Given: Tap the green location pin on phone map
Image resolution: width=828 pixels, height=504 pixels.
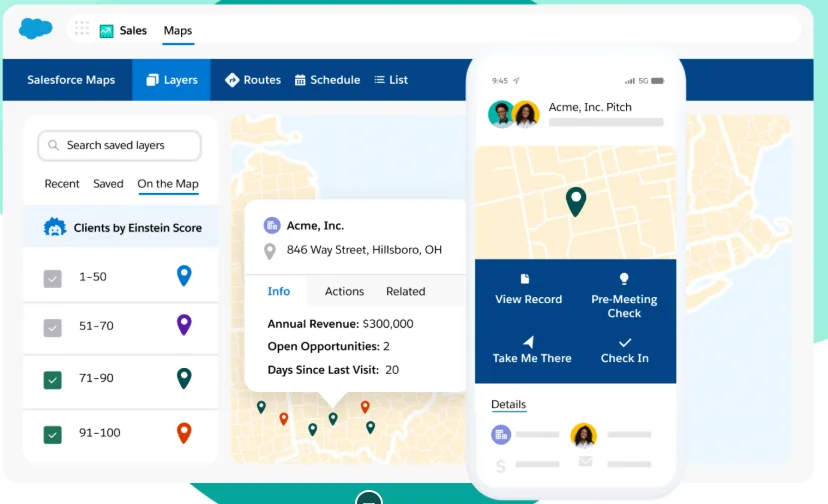Looking at the screenshot, I should pyautogui.click(x=576, y=202).
